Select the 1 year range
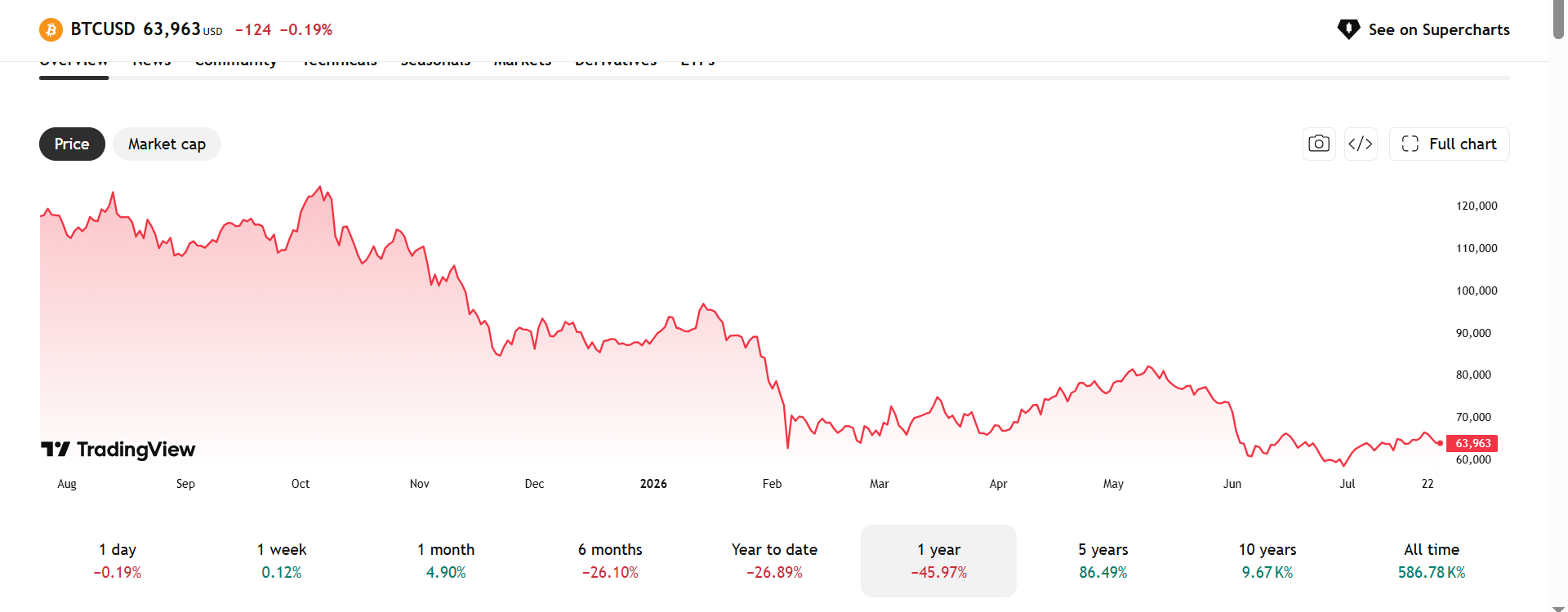 (x=939, y=561)
